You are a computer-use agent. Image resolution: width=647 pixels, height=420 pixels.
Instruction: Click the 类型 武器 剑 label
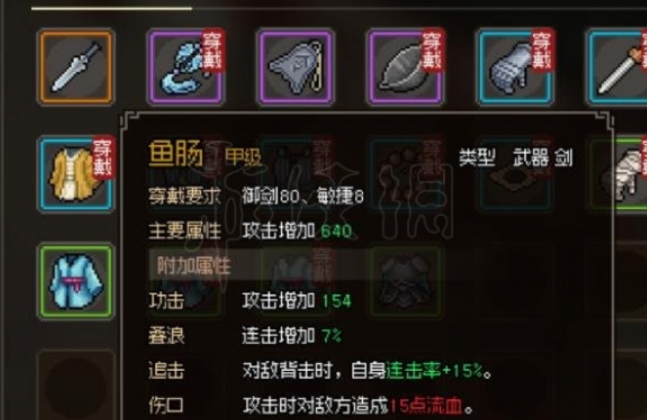(516, 157)
